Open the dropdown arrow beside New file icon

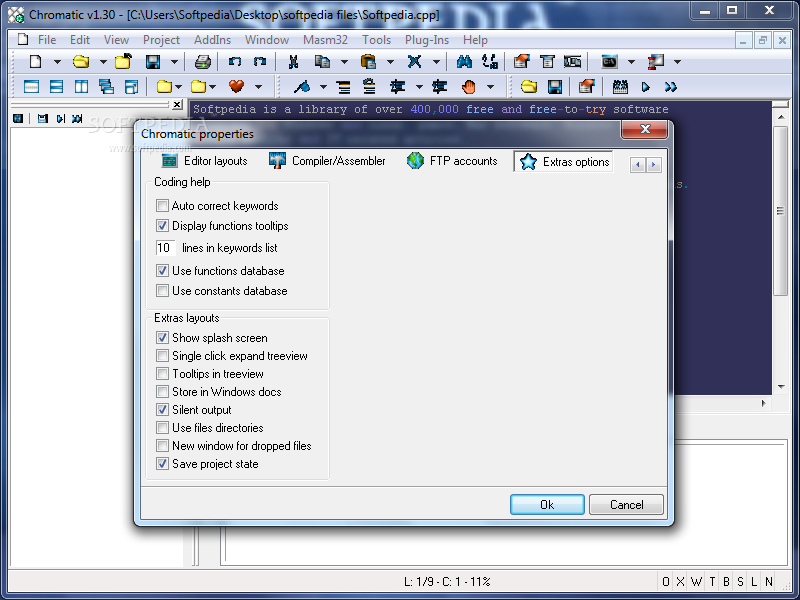click(57, 62)
